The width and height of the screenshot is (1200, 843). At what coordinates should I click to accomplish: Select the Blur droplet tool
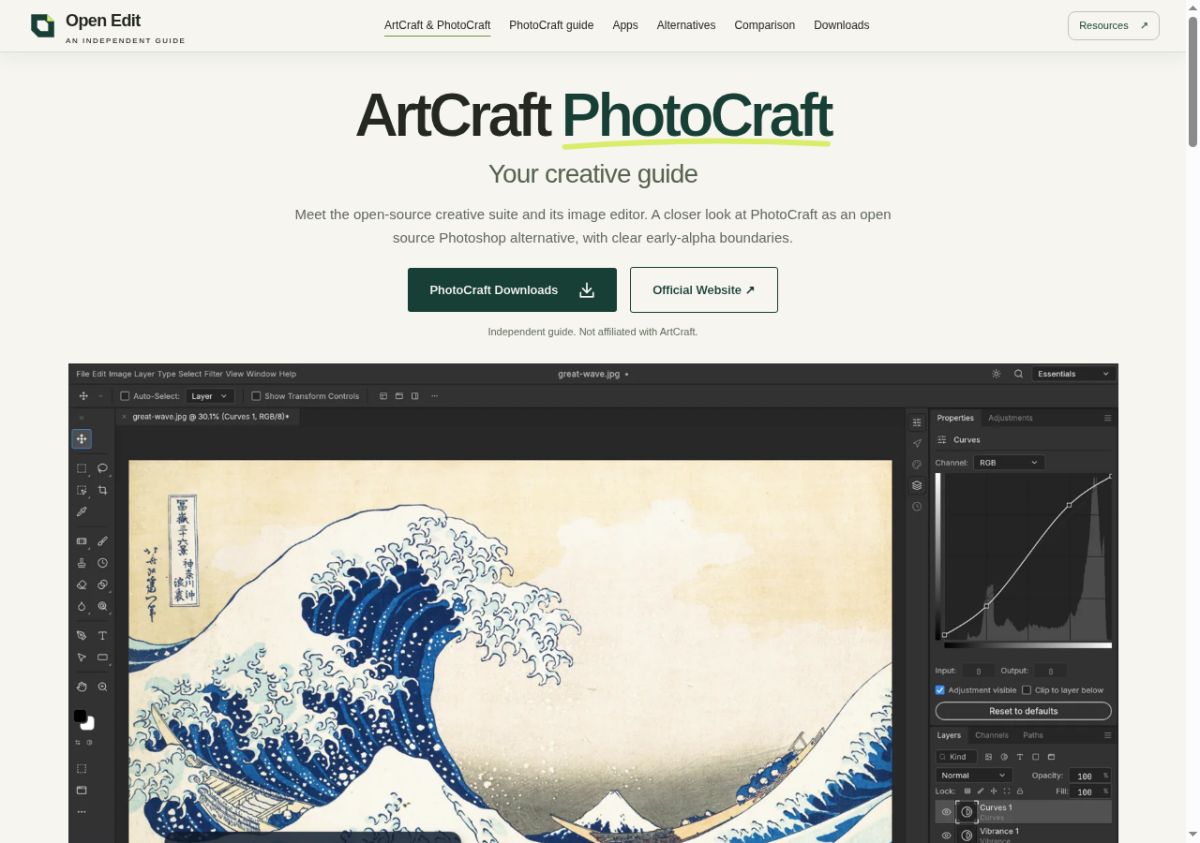[82, 606]
